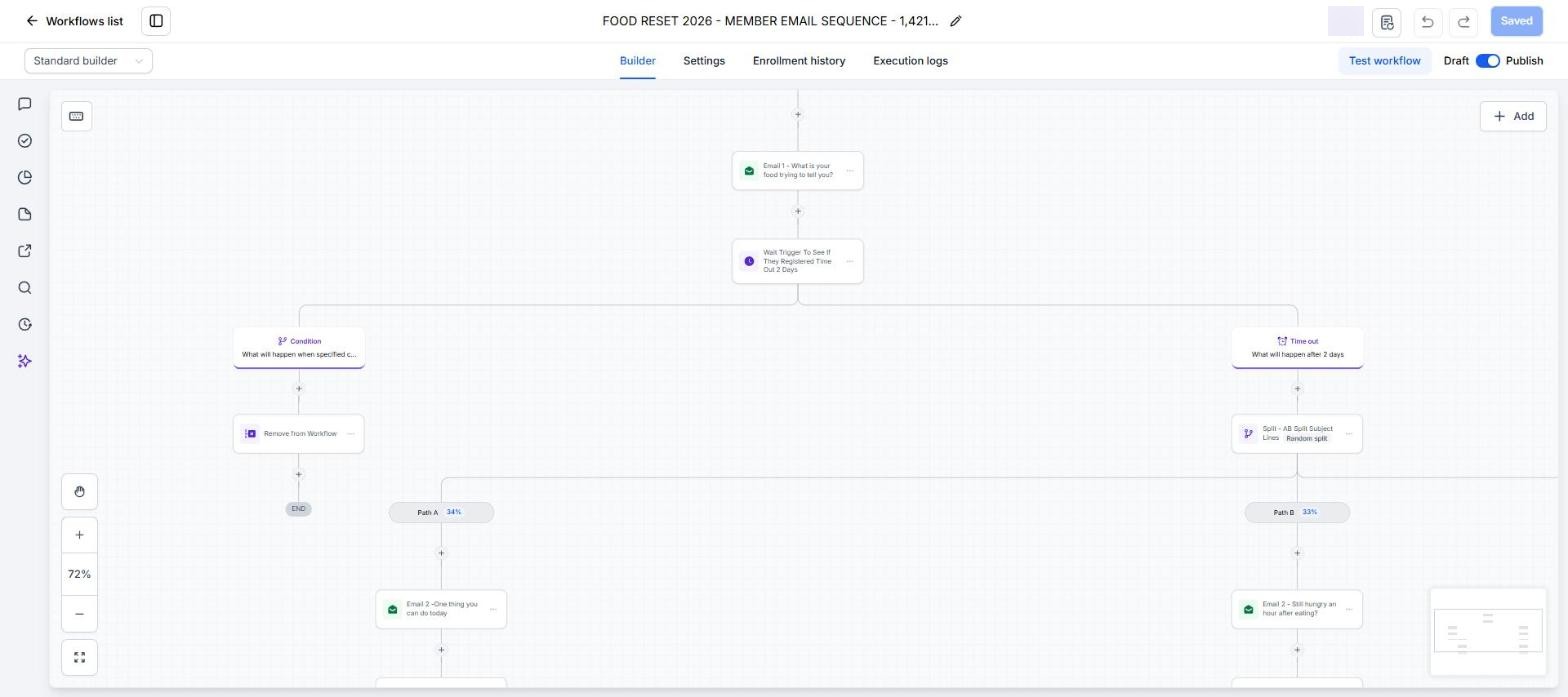Select Email 2 'One thing you can do today'
The height and width of the screenshot is (697, 1568).
(441, 609)
